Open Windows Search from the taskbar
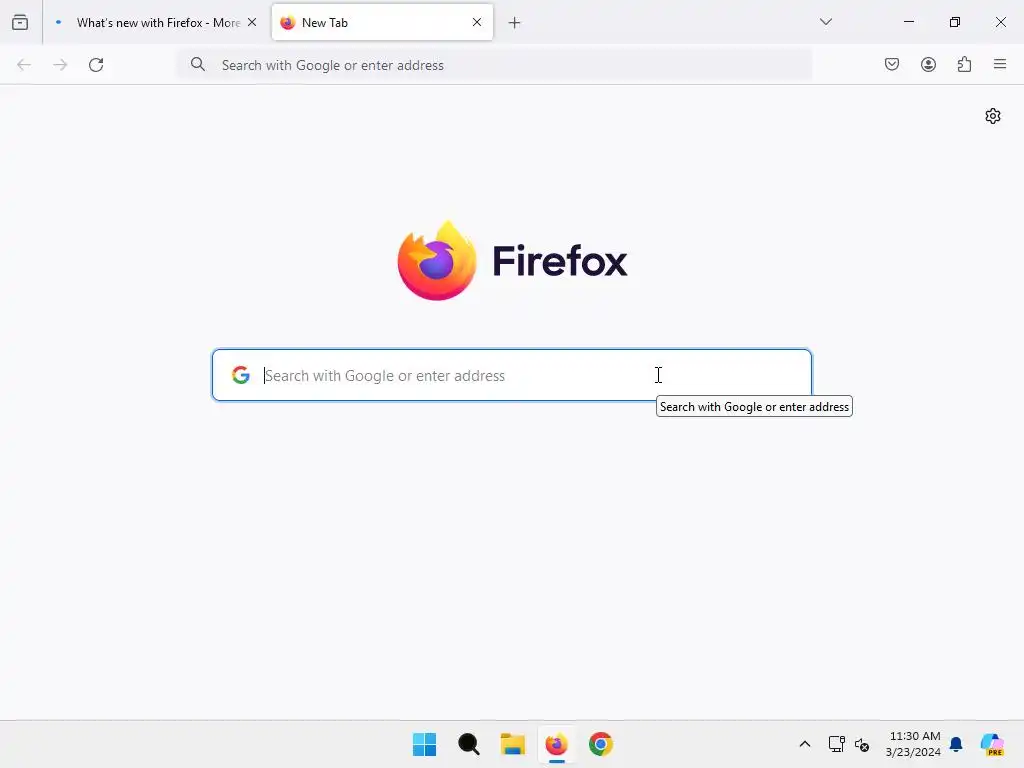 (468, 744)
